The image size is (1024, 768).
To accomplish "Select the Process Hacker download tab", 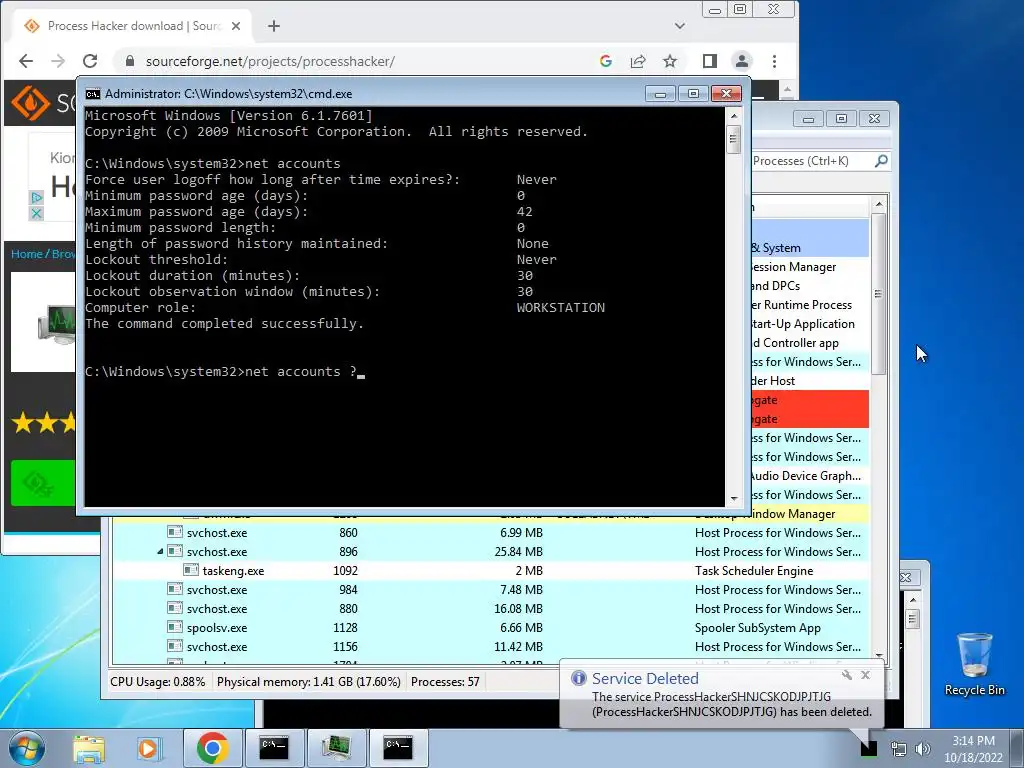I will [x=133, y=26].
